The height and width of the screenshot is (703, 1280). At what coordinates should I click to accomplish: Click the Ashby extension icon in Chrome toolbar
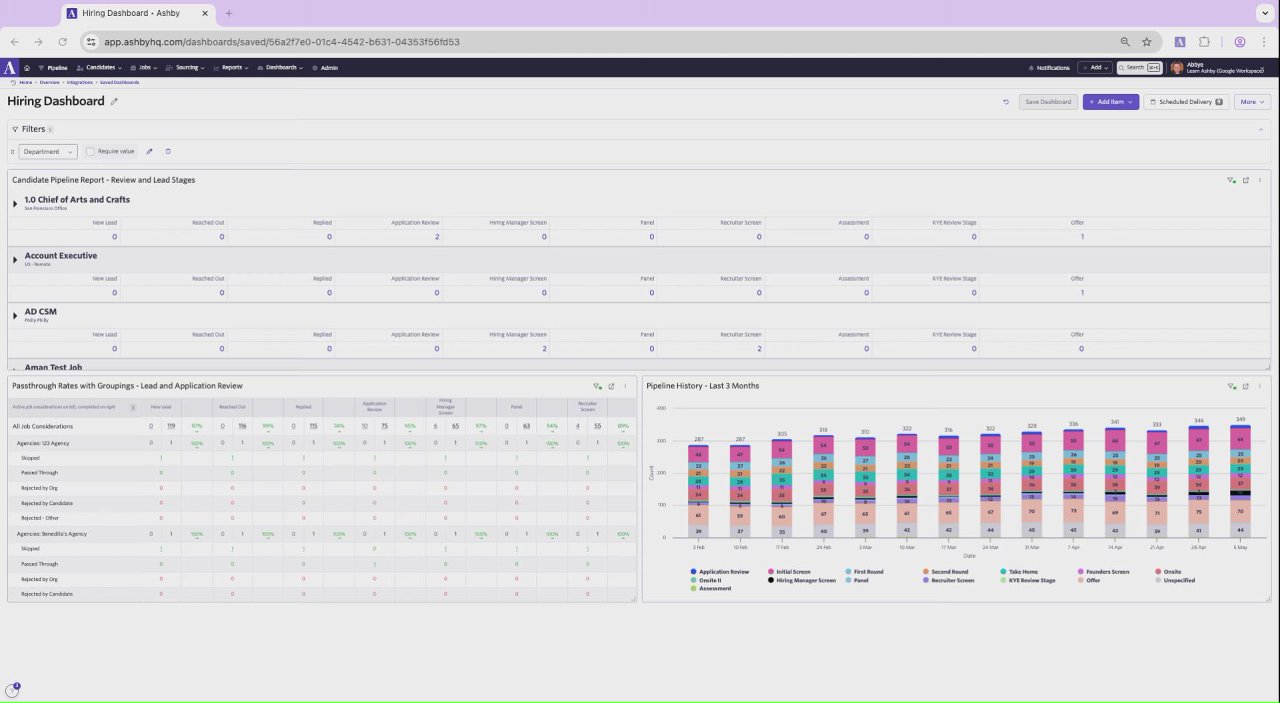(x=1180, y=42)
